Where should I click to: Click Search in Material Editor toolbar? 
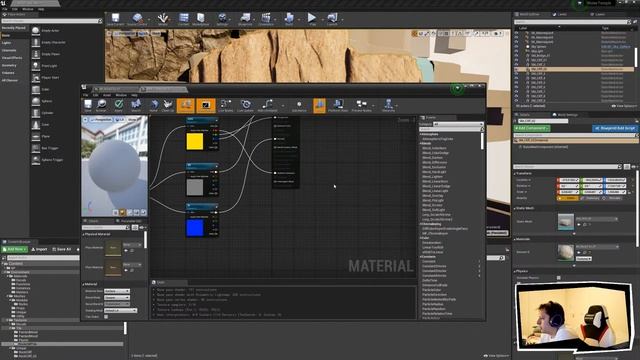pos(136,105)
